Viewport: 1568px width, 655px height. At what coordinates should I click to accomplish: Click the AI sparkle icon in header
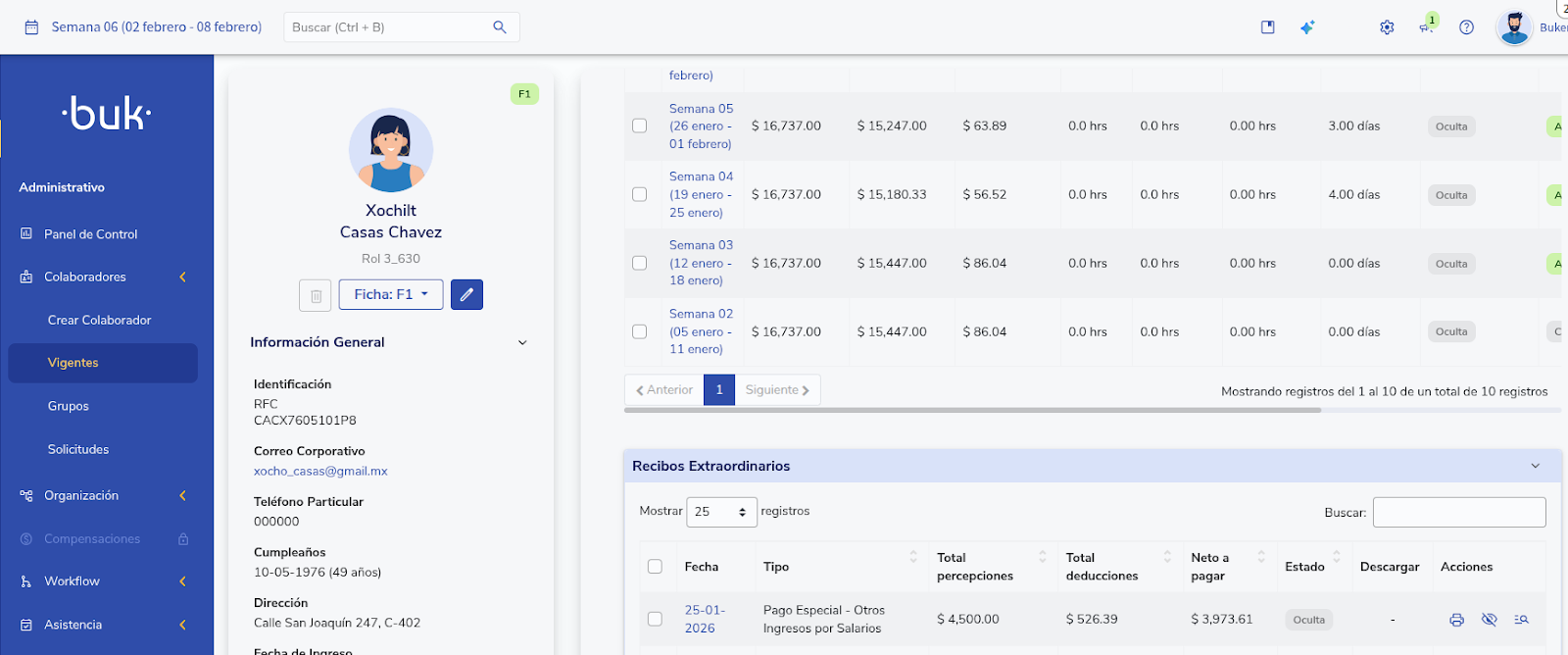pyautogui.click(x=1307, y=27)
